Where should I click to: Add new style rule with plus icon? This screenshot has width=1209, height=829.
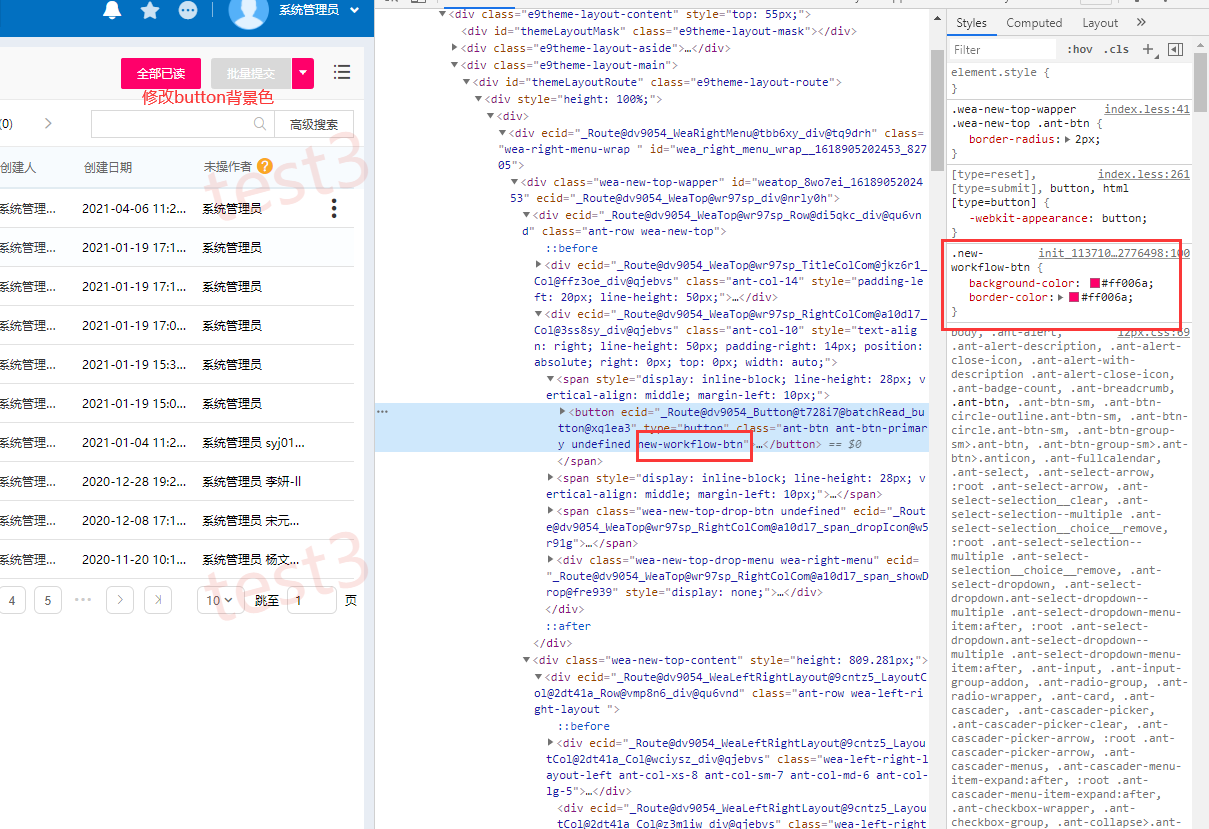pyautogui.click(x=1148, y=49)
